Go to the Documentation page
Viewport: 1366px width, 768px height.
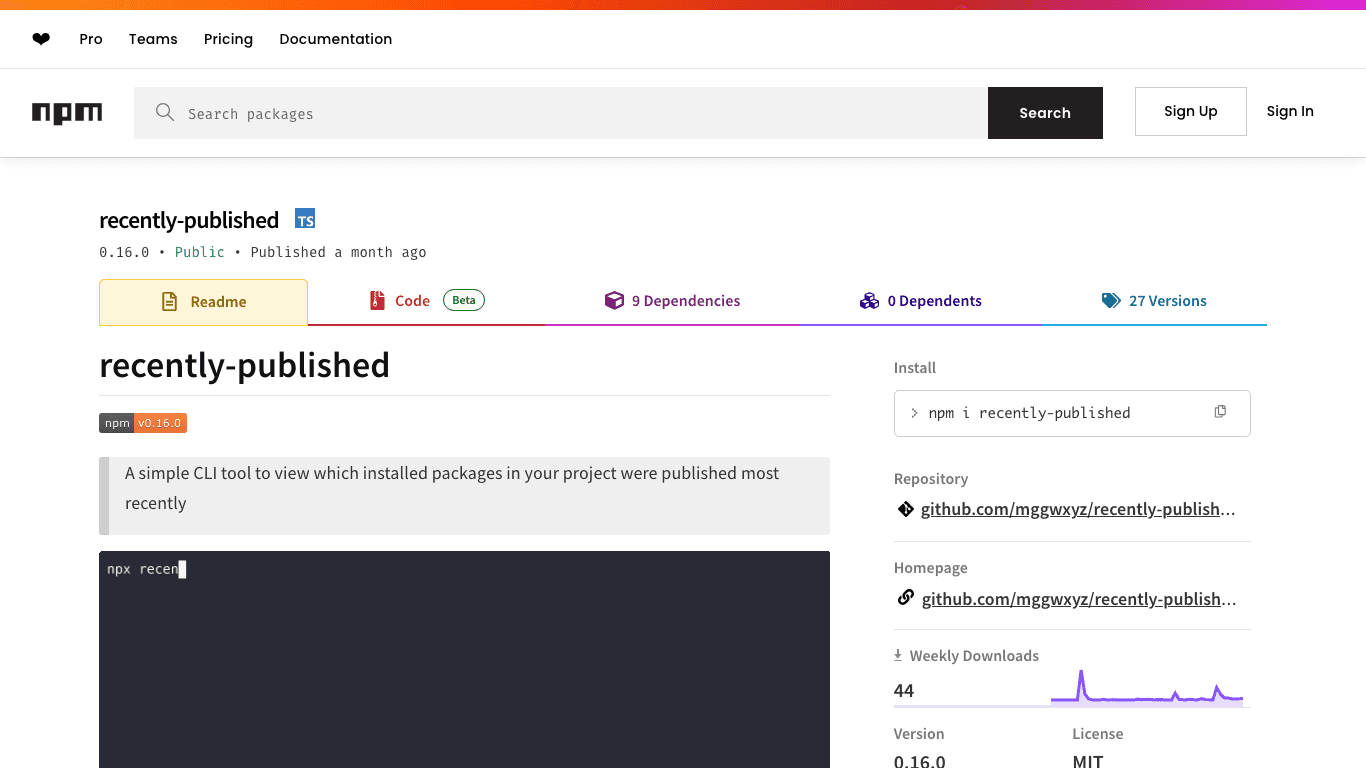point(335,39)
